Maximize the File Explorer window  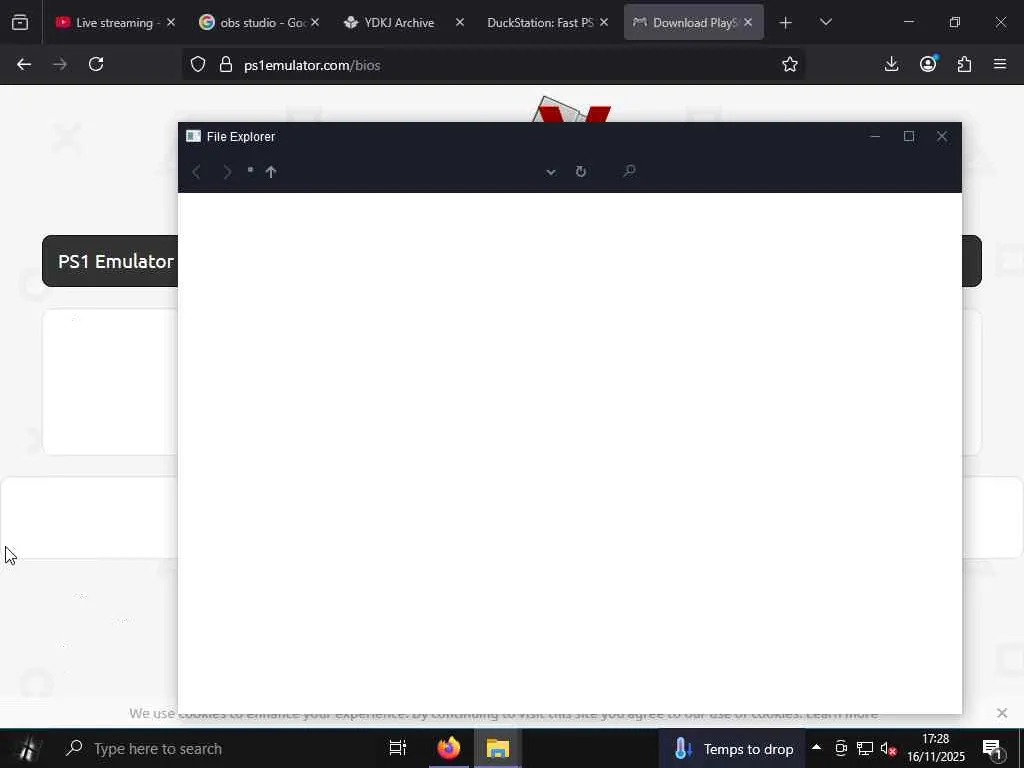point(908,136)
